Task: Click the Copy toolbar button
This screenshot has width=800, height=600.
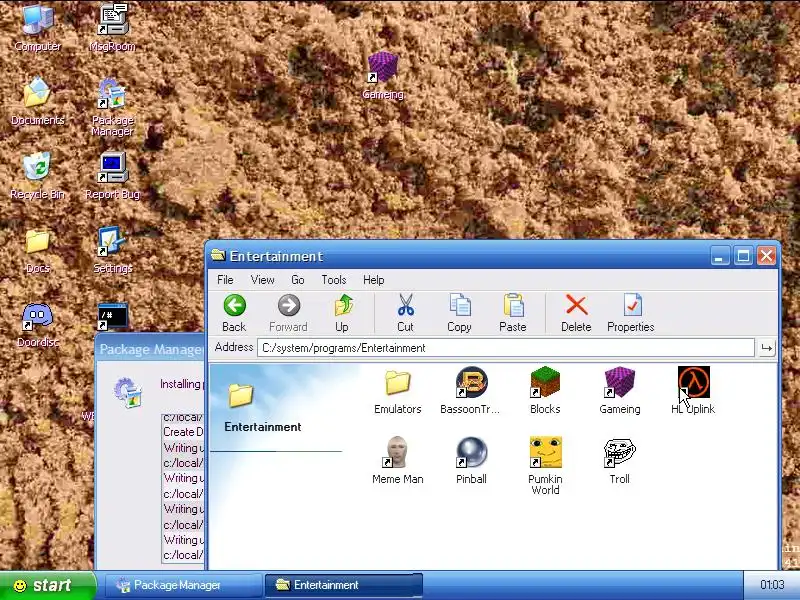Action: pyautogui.click(x=459, y=313)
